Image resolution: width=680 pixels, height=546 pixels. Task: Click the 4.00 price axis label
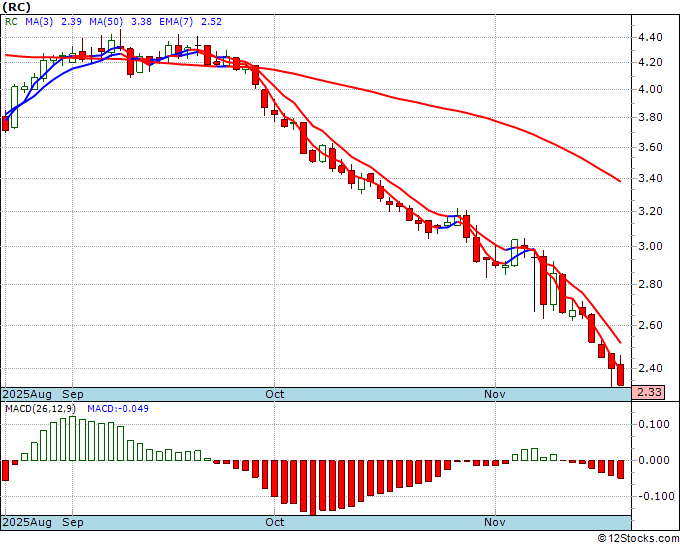point(650,89)
